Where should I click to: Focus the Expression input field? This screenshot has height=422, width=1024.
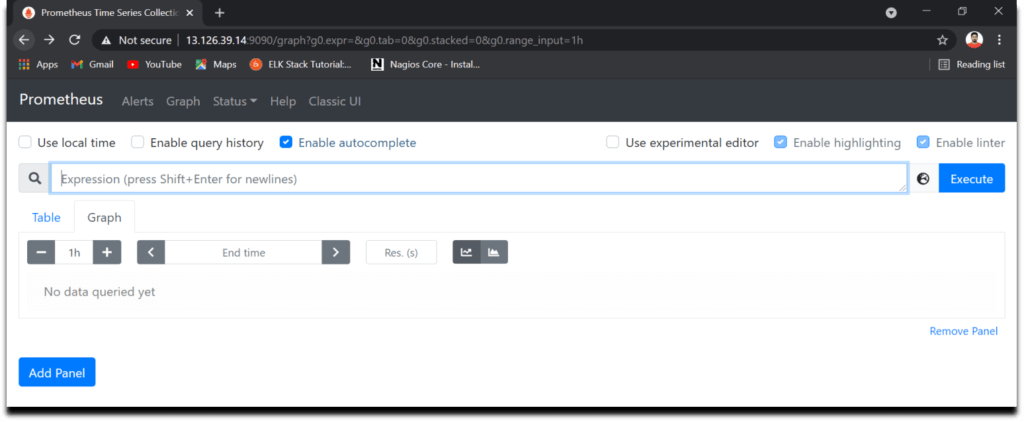coord(479,178)
